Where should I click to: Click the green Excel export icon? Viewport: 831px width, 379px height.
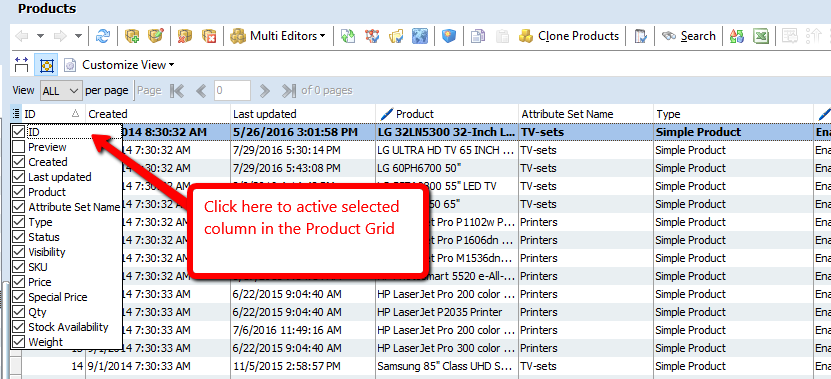(762, 36)
